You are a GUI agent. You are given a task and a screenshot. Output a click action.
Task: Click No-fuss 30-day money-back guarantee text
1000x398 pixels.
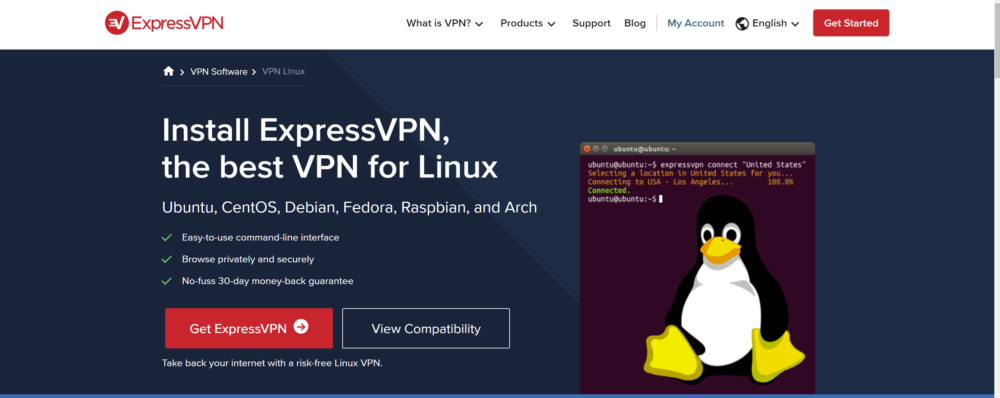(267, 281)
